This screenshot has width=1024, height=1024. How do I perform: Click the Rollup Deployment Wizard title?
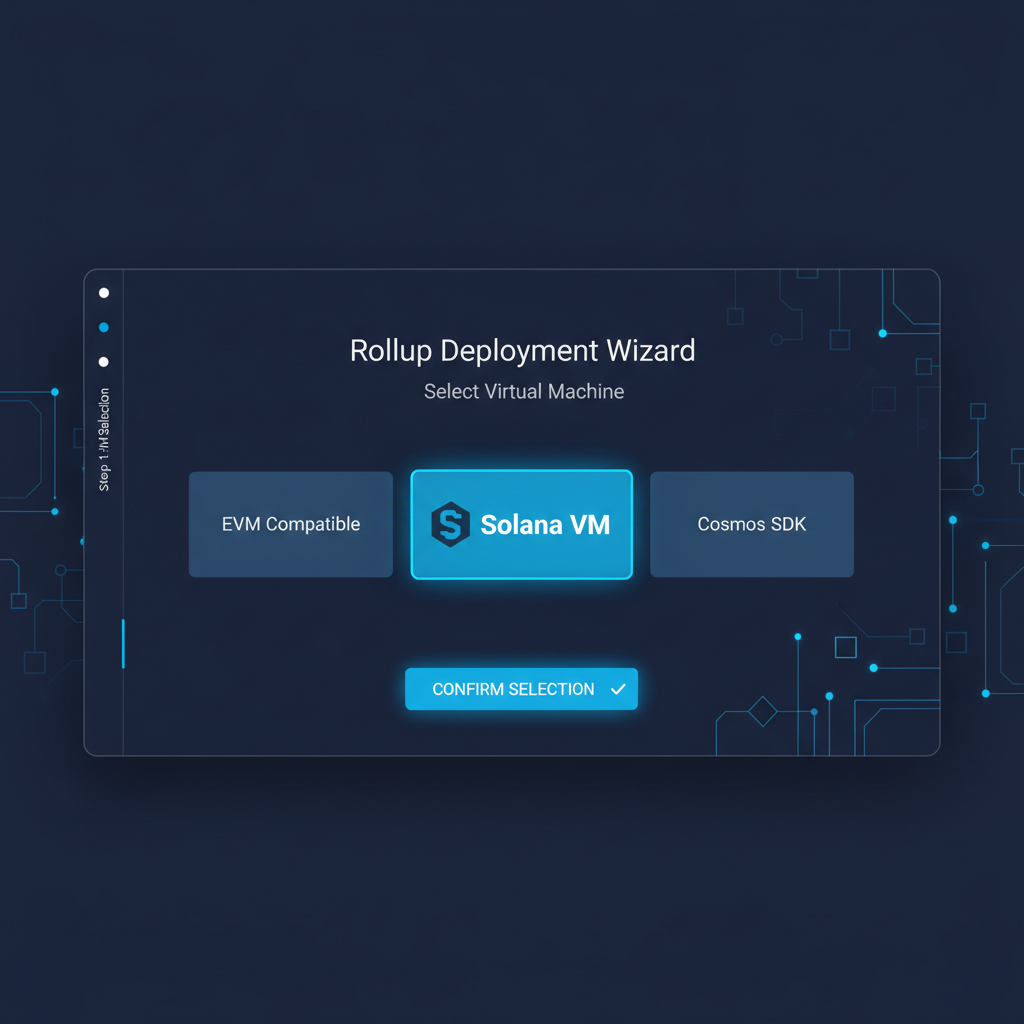[522, 351]
